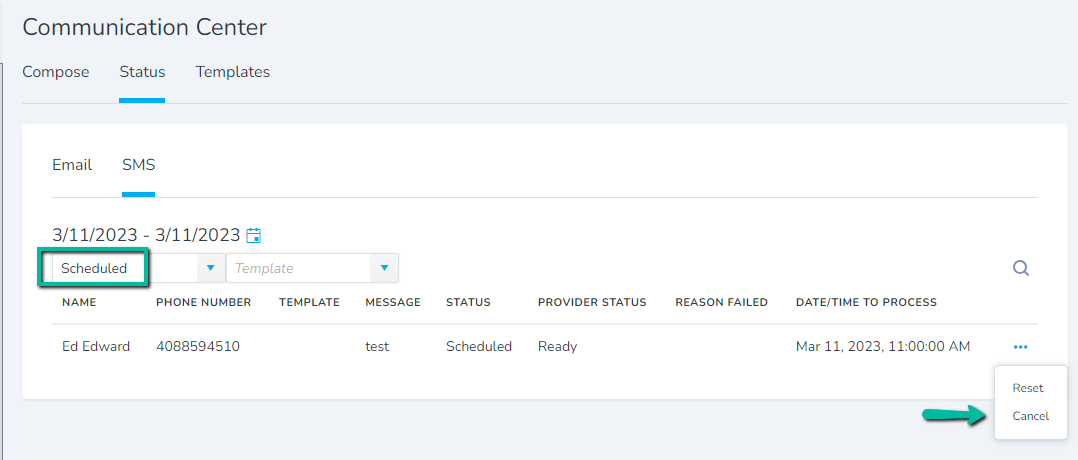
Task: Select the Status tab
Action: click(142, 72)
